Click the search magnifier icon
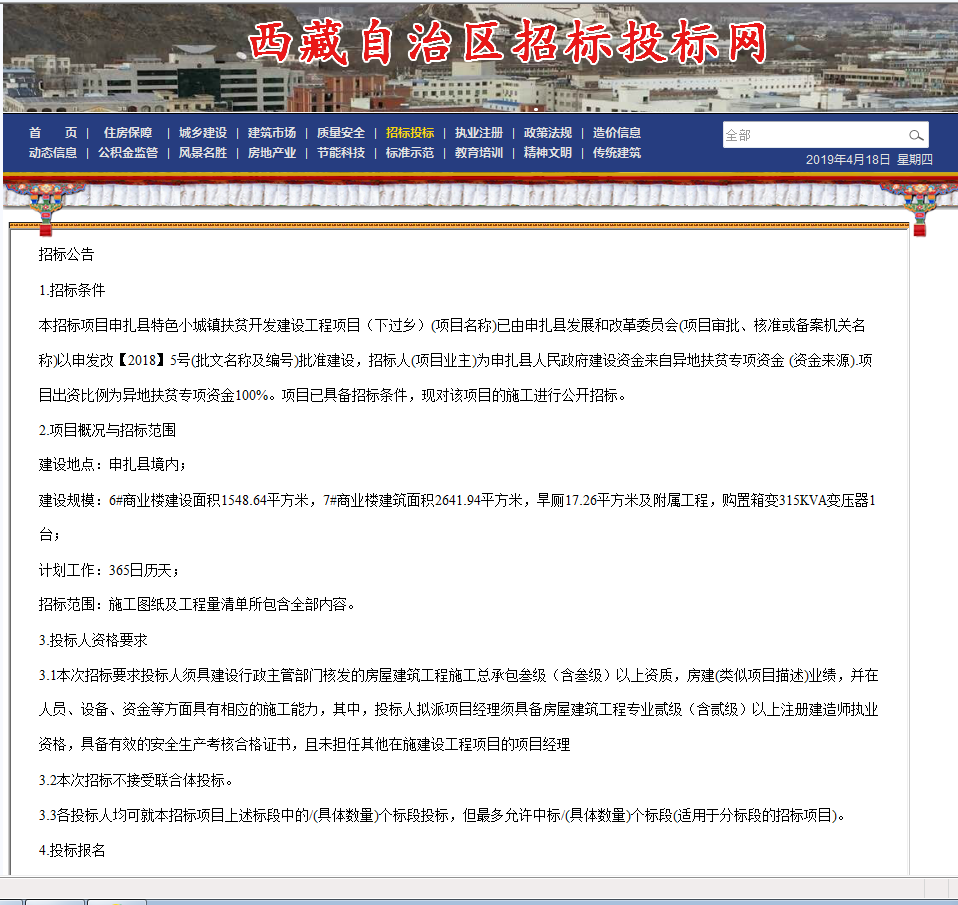958x905 pixels. click(x=915, y=135)
